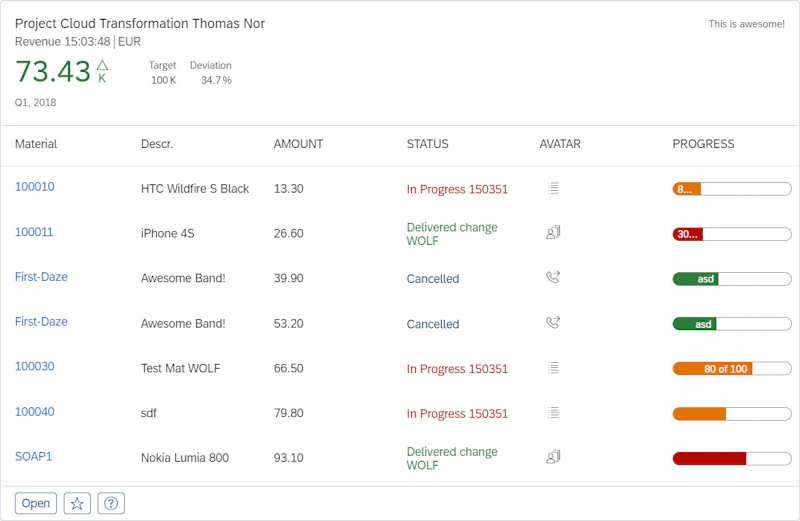Click the Q1, 2018 period label
Viewport: 800px width, 521px height.
pyautogui.click(x=35, y=103)
